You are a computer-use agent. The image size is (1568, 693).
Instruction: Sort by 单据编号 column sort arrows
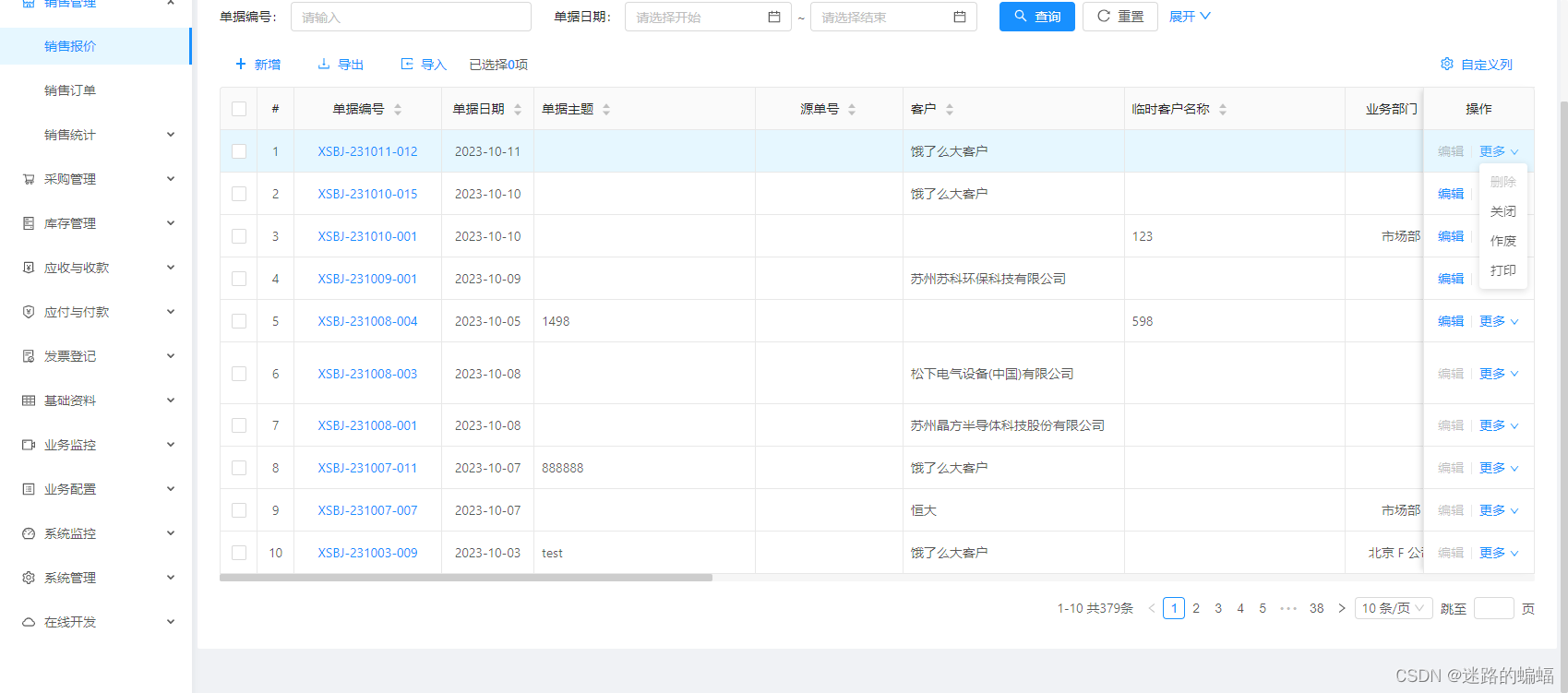(x=398, y=109)
